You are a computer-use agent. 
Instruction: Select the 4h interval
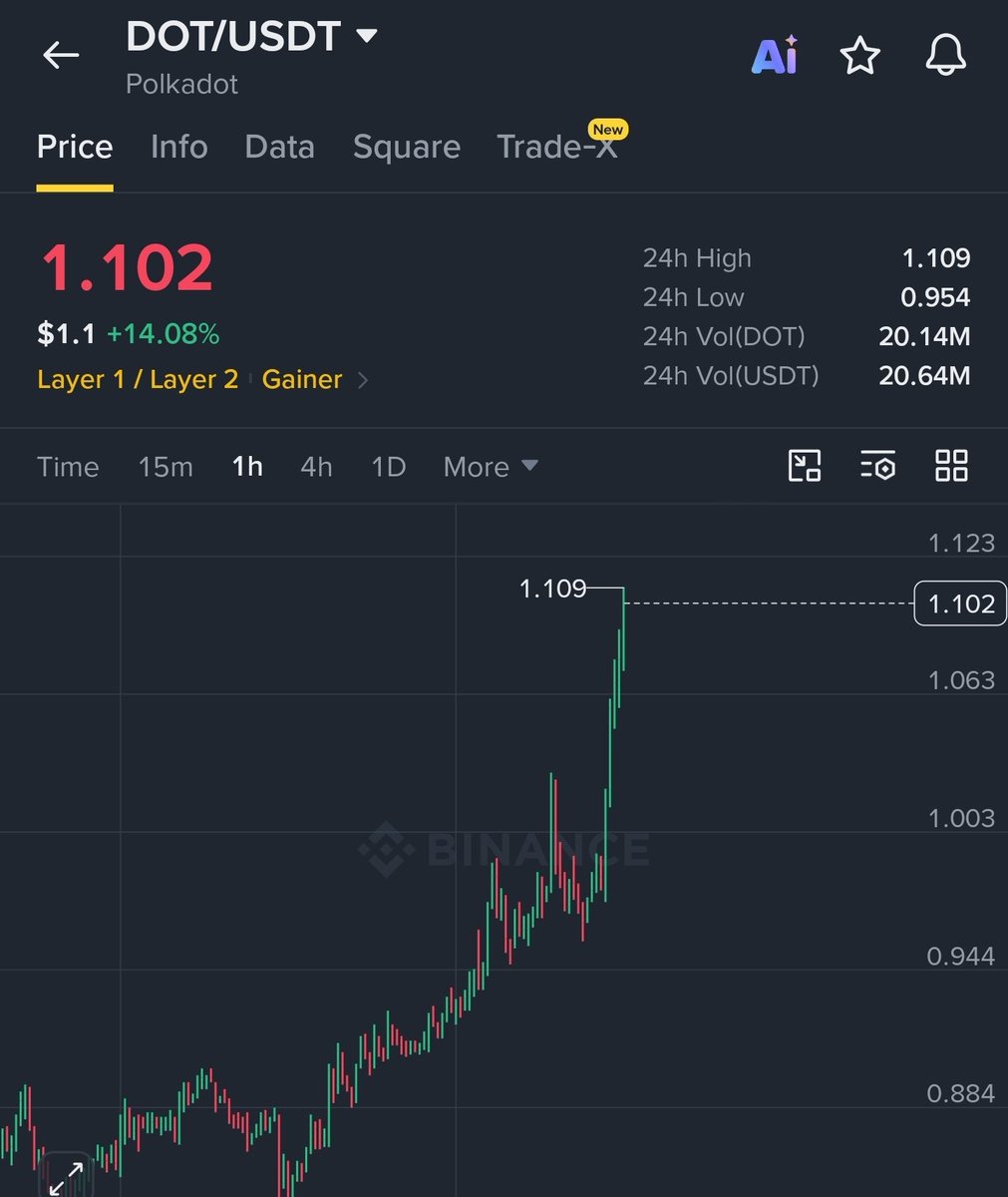(316, 467)
